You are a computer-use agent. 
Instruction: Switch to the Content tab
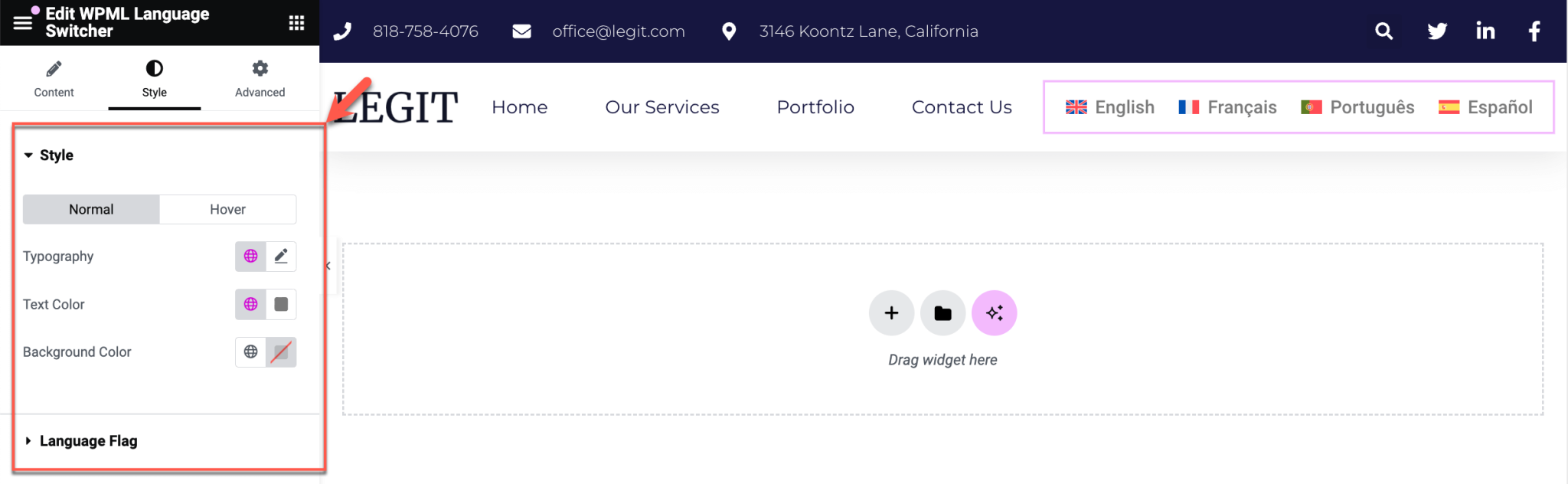[x=54, y=79]
